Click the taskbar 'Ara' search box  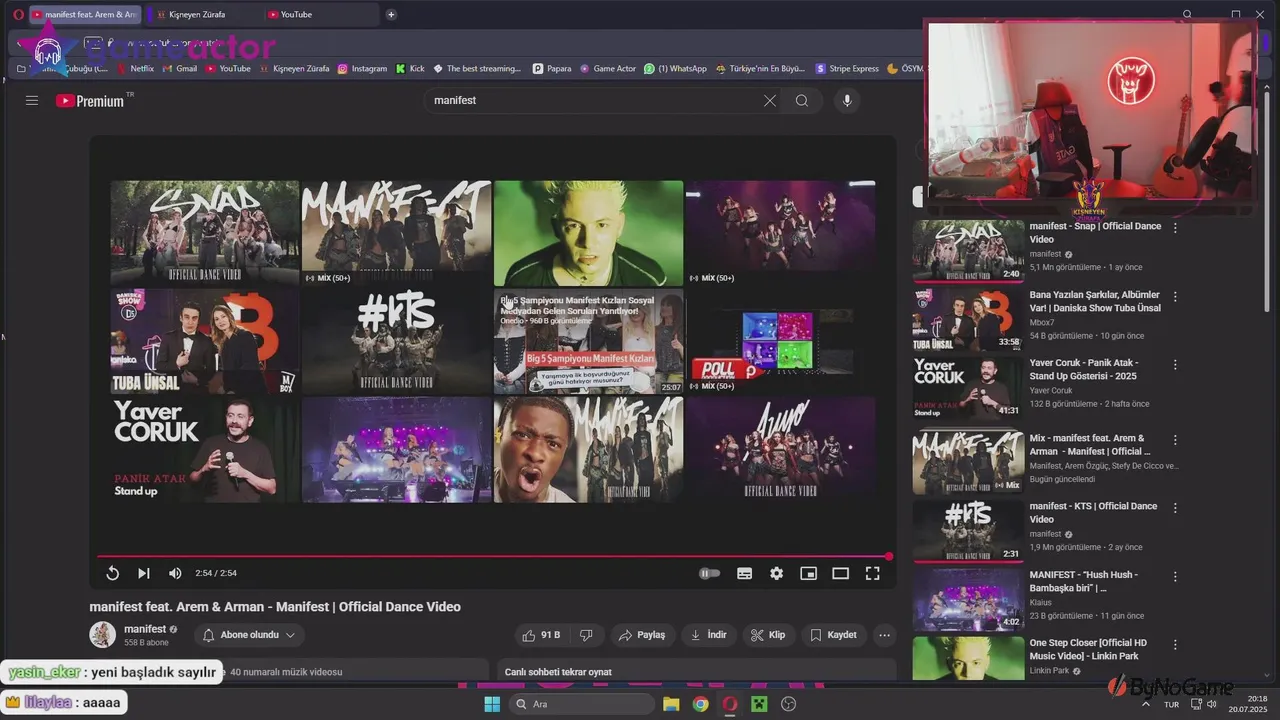pyautogui.click(x=580, y=704)
